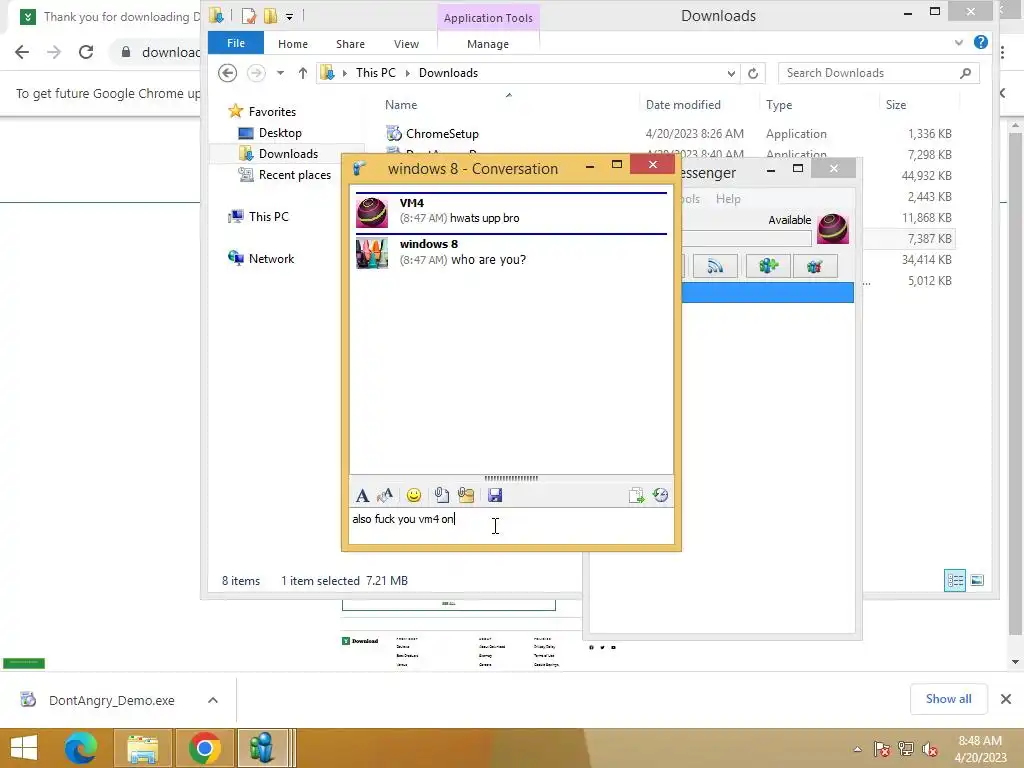This screenshot has height=768, width=1024.
Task: Customize Quick Access Toolbar dropdown arrow
Action: [289, 16]
